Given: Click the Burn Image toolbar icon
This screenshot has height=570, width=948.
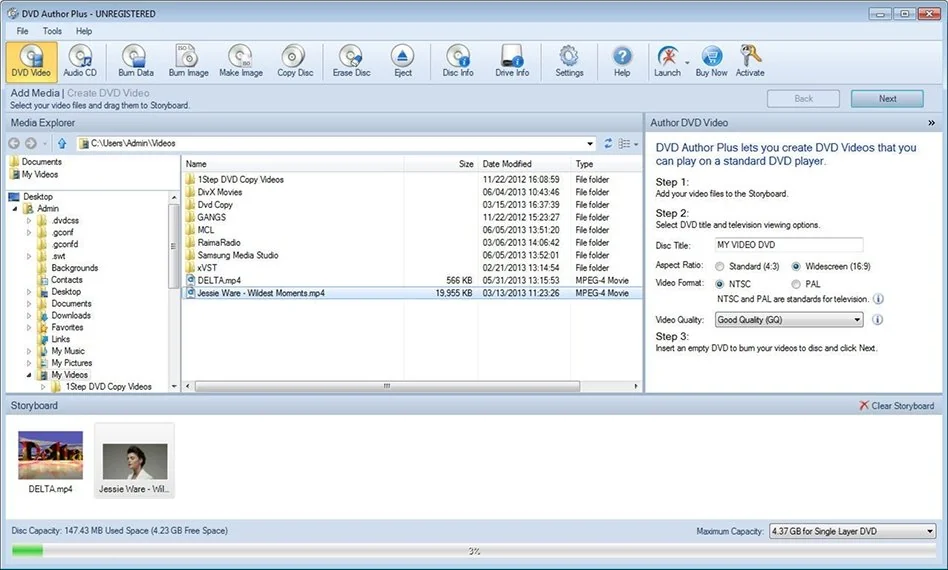Looking at the screenshot, I should point(188,60).
